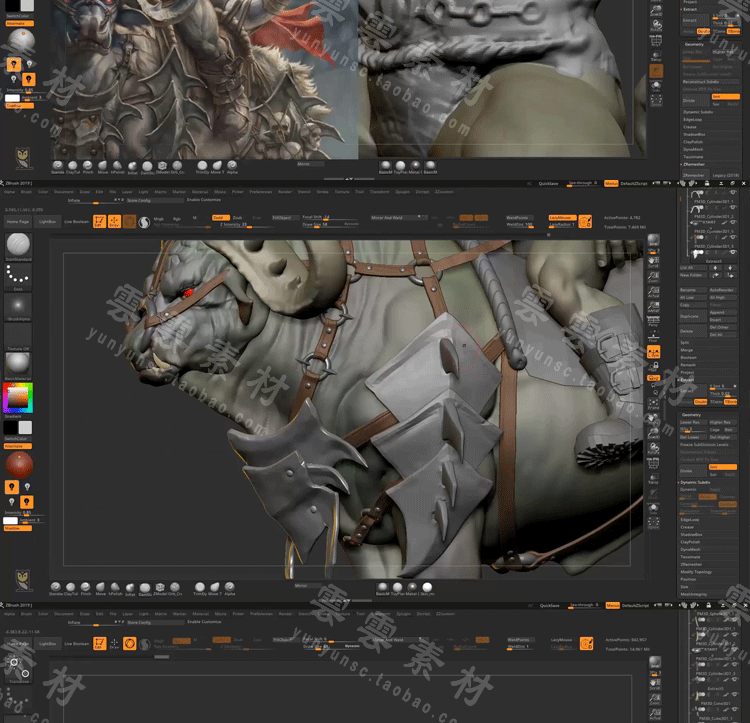This screenshot has width=750, height=723.
Task: Click Edit mode button in middle ZBrush window
Action: click(x=99, y=221)
